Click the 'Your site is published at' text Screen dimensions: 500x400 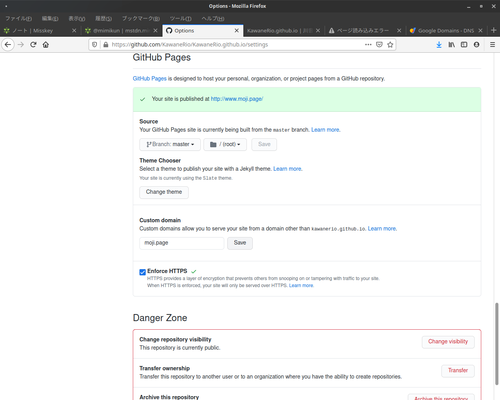(181, 99)
